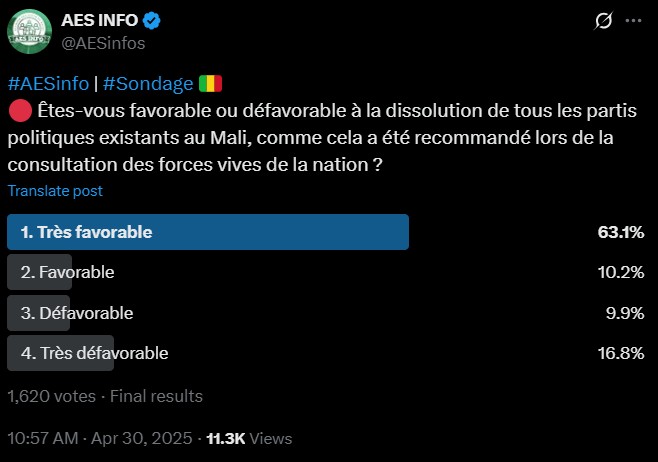This screenshot has width=658, height=462.
Task: Open the @AESinfos handle link
Action: tap(103, 43)
